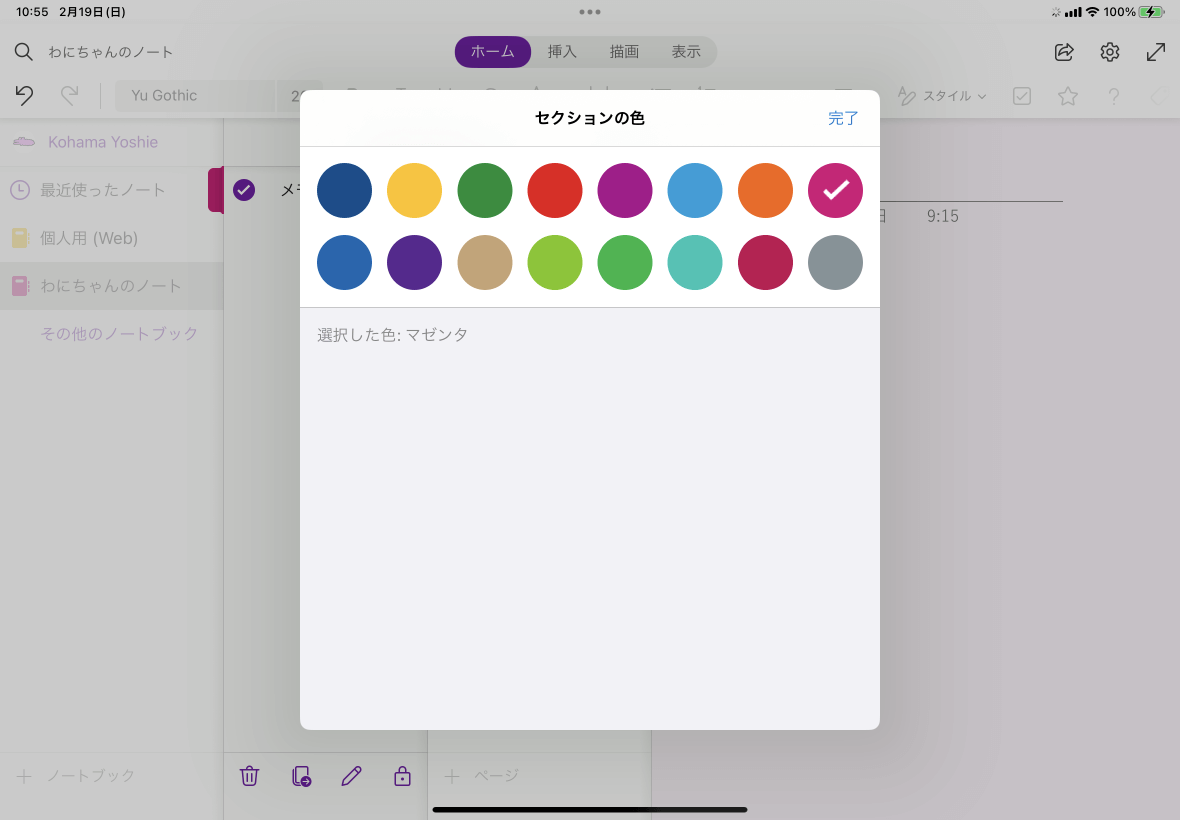Open その他のノートブック link
The image size is (1180, 820).
[x=119, y=333]
